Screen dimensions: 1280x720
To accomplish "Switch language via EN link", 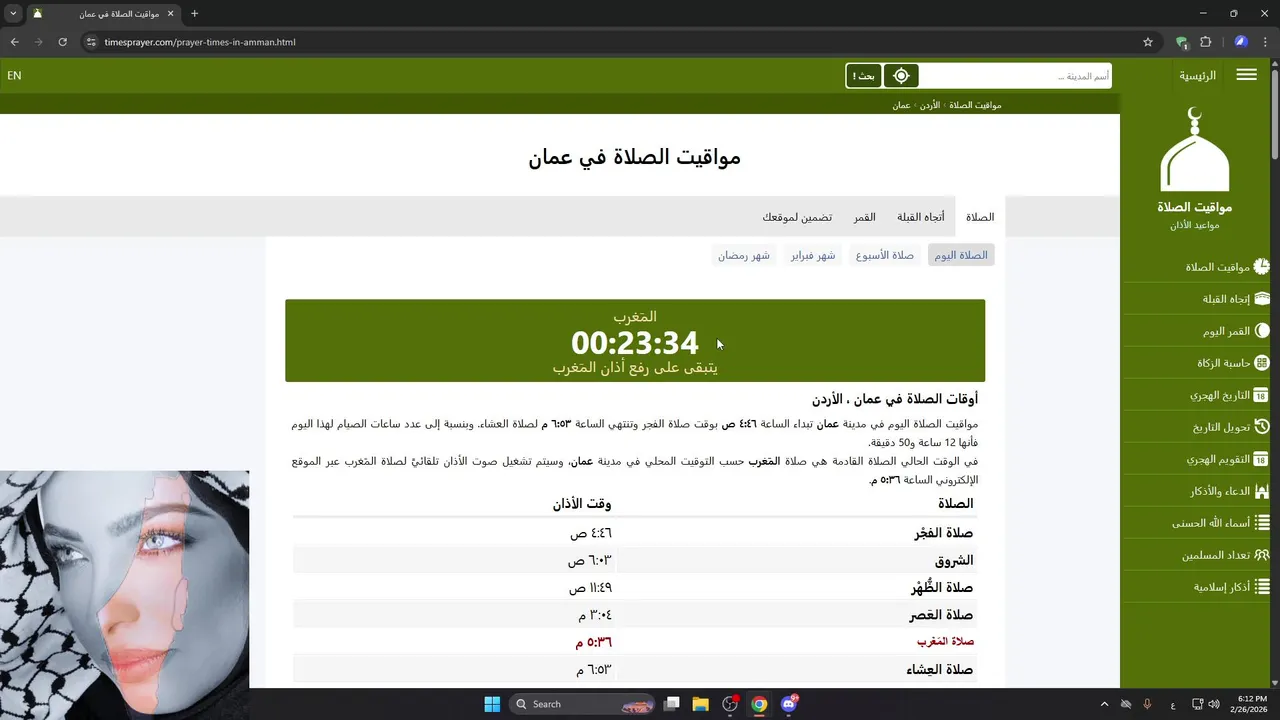I will [x=14, y=75].
